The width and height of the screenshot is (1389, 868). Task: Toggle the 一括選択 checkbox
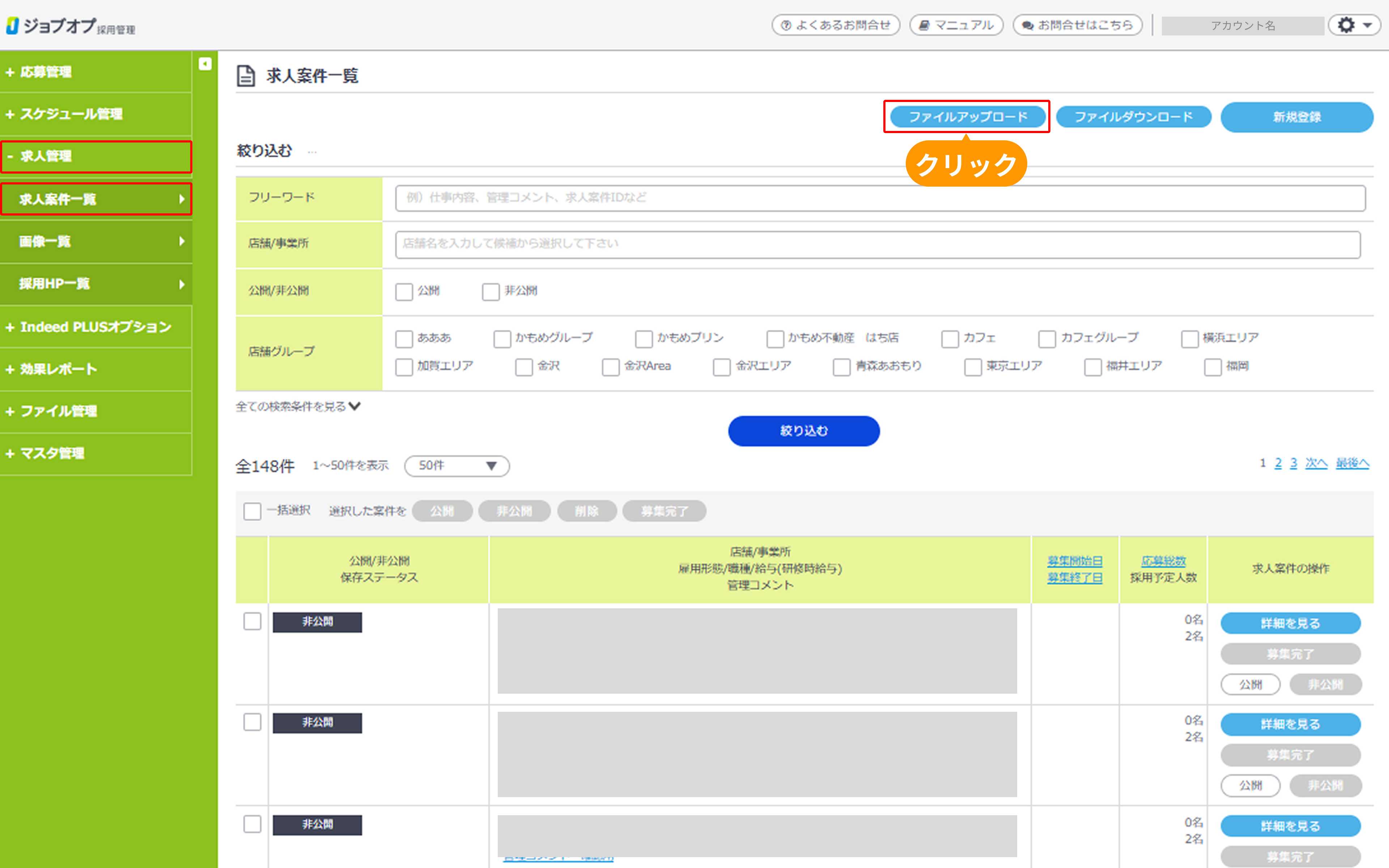252,511
